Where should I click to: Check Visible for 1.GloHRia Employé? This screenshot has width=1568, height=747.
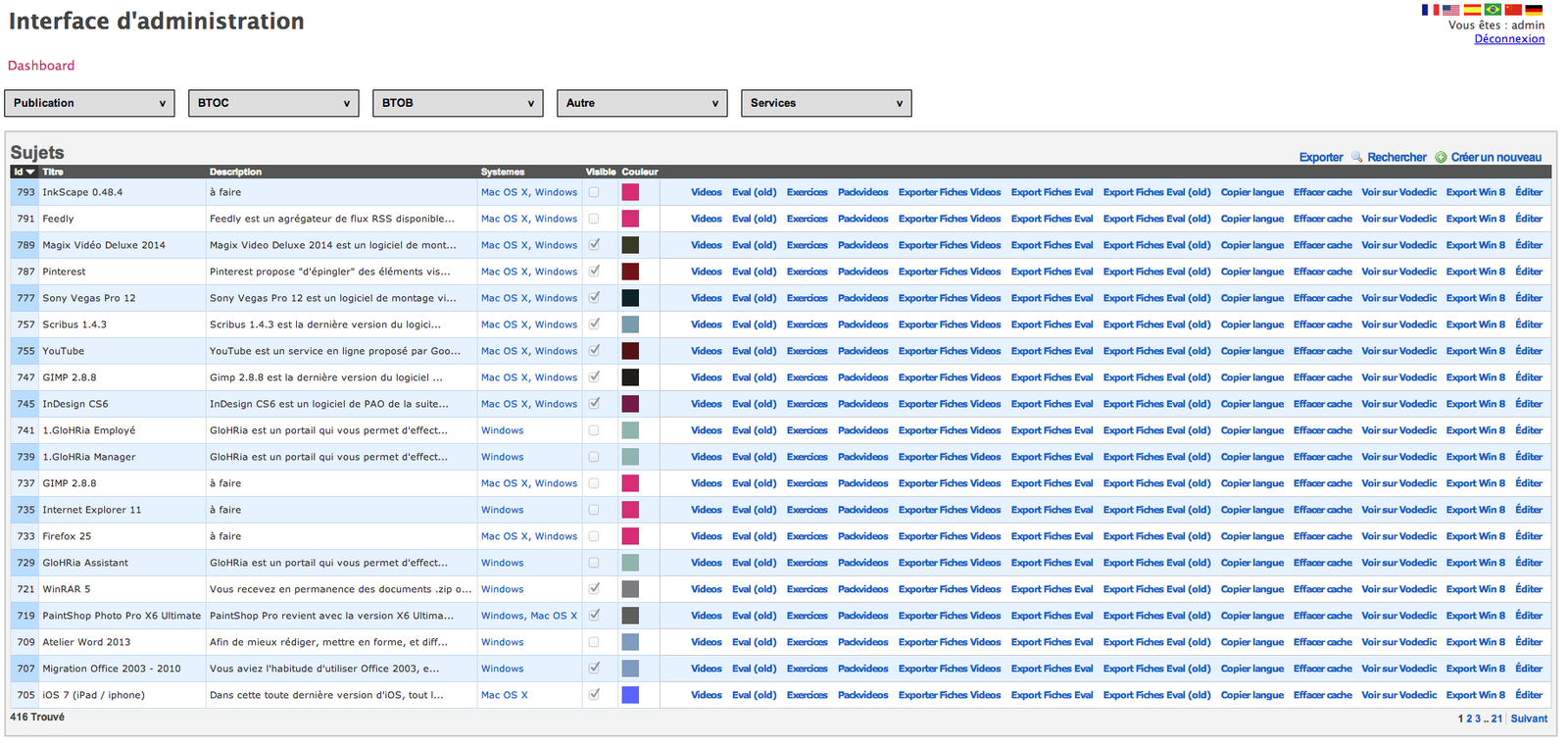(594, 430)
